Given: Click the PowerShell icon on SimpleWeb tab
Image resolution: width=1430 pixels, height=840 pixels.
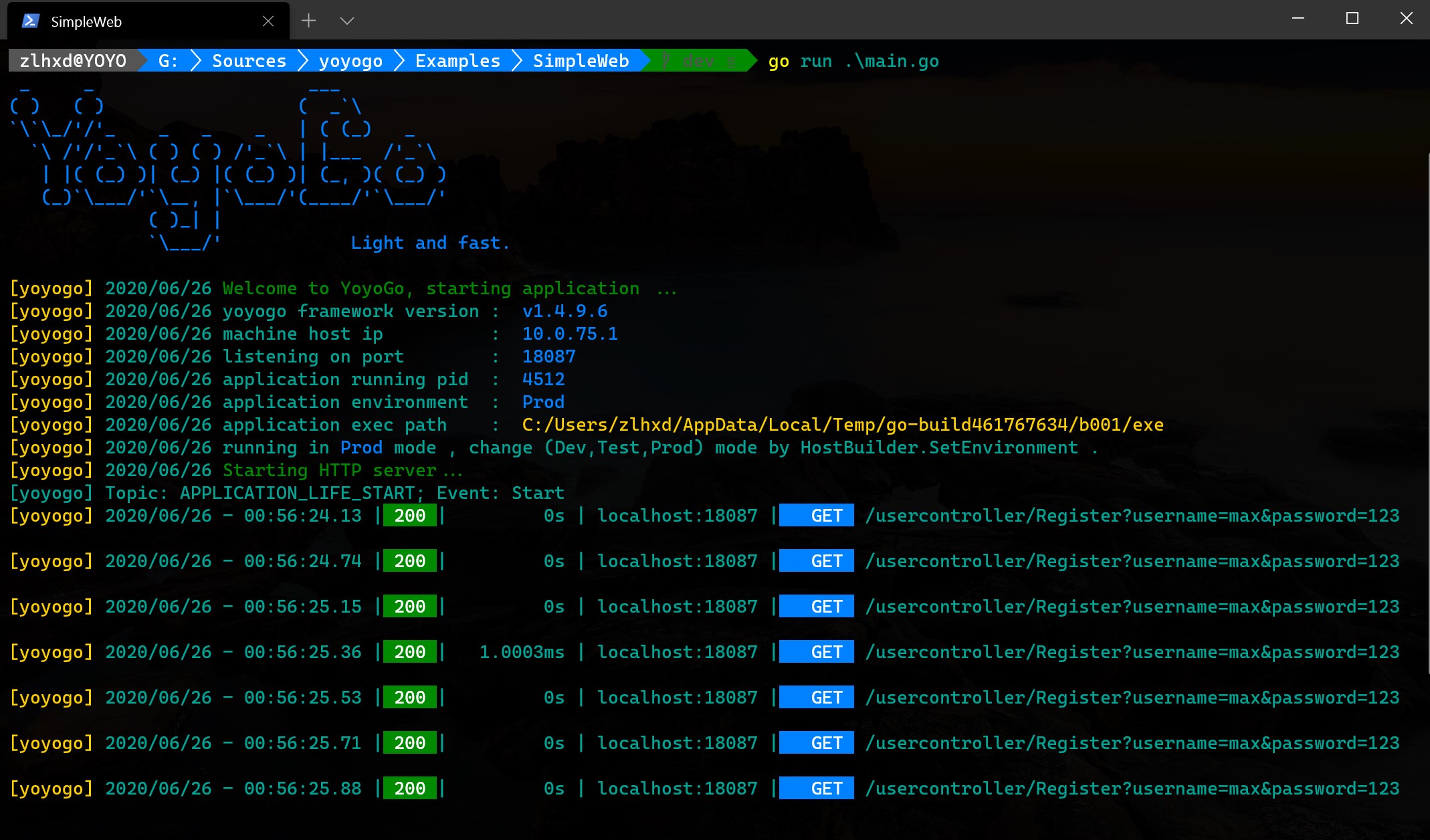Looking at the screenshot, I should pos(30,21).
